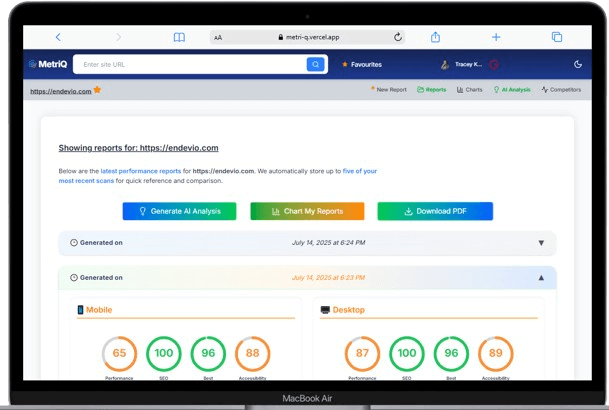The image size is (609, 410).
Task: Click the clock icon on the 6:24 PM row
Action: 74,243
